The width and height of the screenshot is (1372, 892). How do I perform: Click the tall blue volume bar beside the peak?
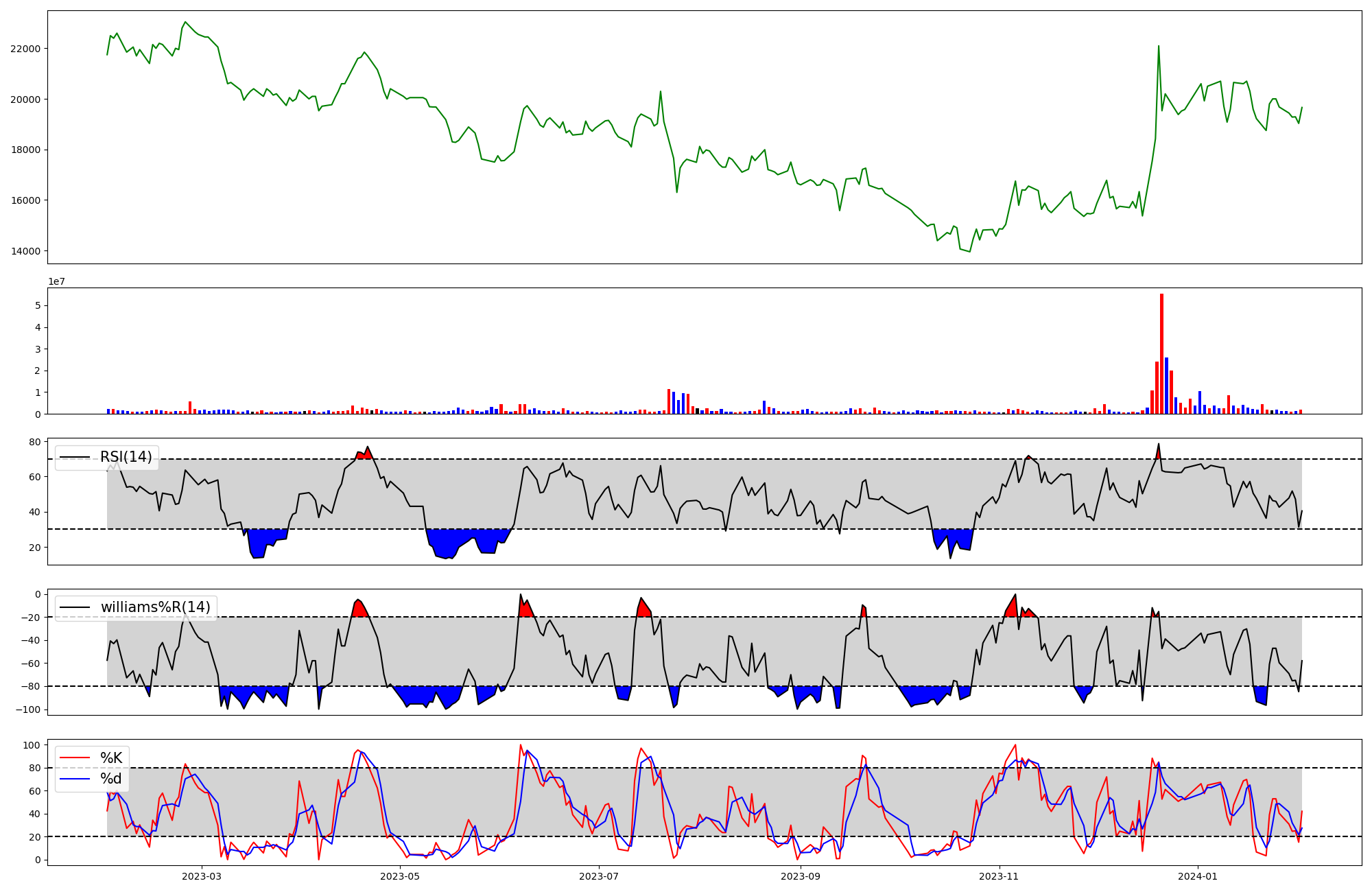1166,386
